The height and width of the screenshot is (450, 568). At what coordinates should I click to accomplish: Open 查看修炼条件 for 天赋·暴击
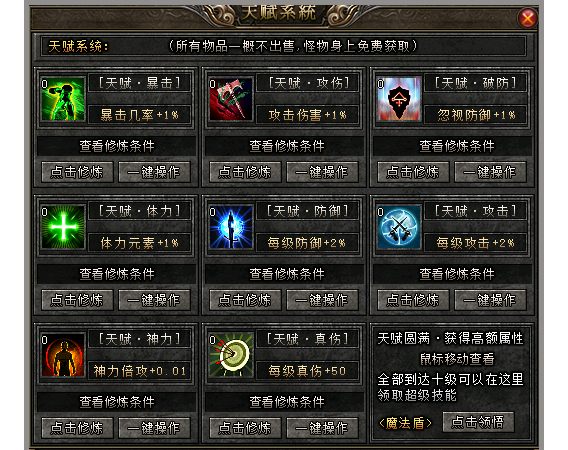[x=117, y=146]
